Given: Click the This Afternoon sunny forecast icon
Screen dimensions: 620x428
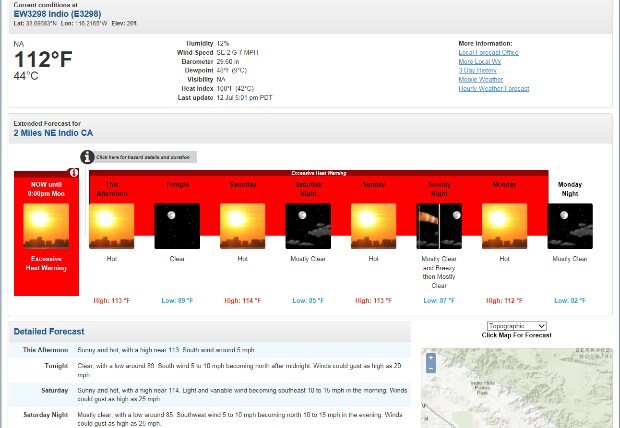Looking at the screenshot, I should coord(112,226).
